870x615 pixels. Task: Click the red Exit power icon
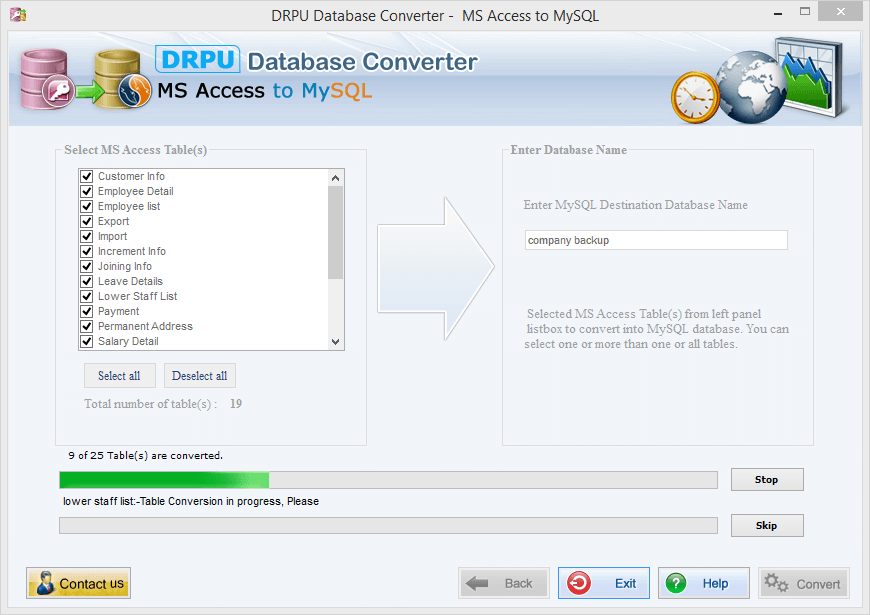click(x=579, y=583)
